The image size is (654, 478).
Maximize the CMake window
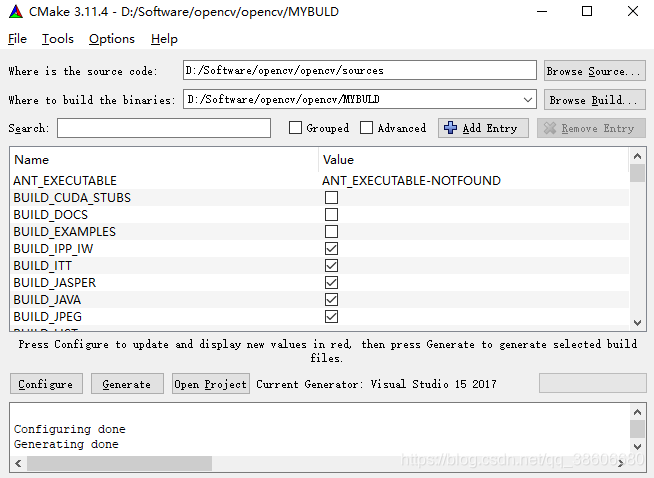[587, 12]
